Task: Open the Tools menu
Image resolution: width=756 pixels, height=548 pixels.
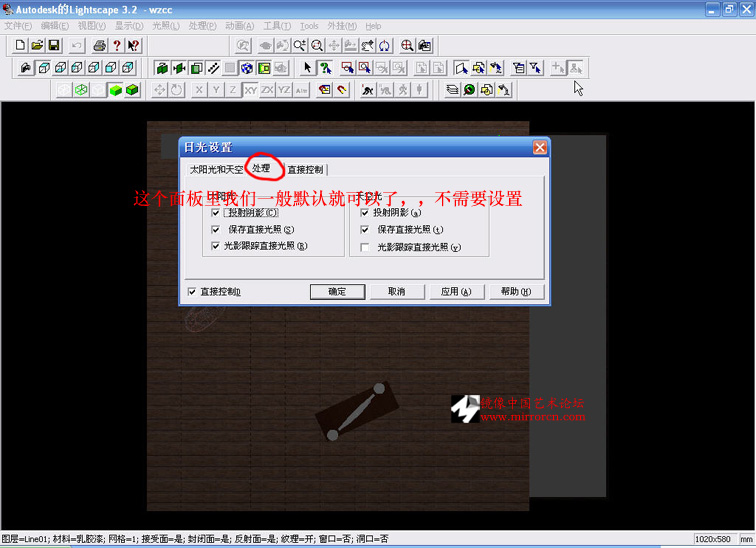Action: click(309, 26)
